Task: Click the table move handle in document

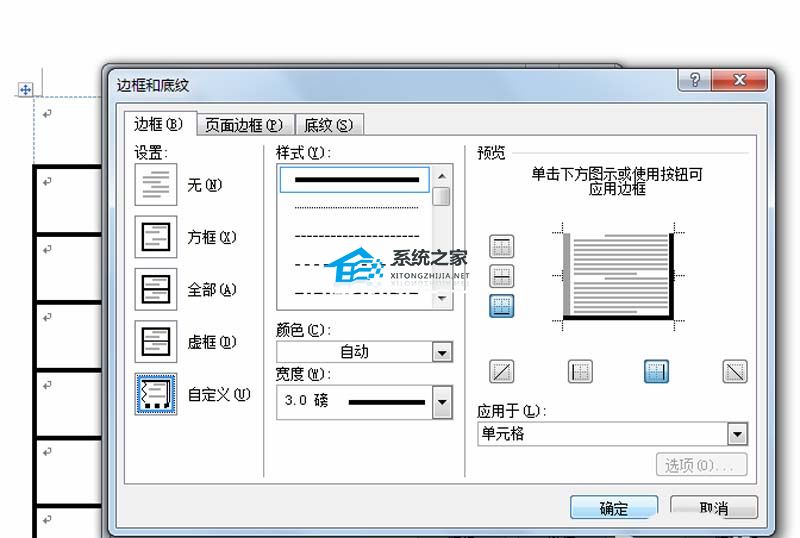Action: [x=25, y=90]
